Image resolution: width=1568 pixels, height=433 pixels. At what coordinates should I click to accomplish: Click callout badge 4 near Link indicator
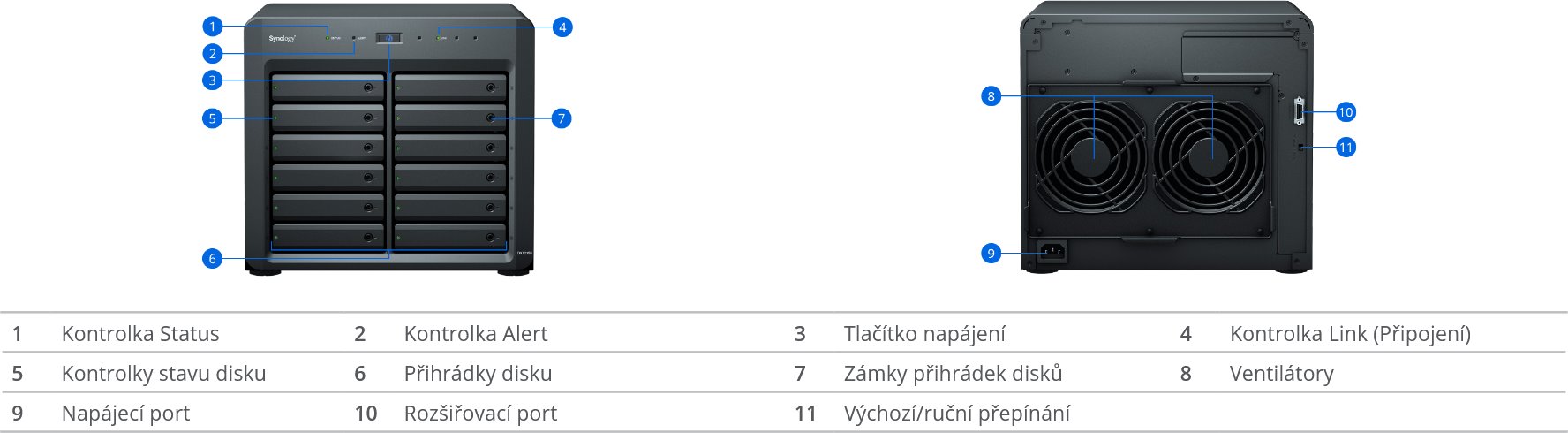coord(562,27)
